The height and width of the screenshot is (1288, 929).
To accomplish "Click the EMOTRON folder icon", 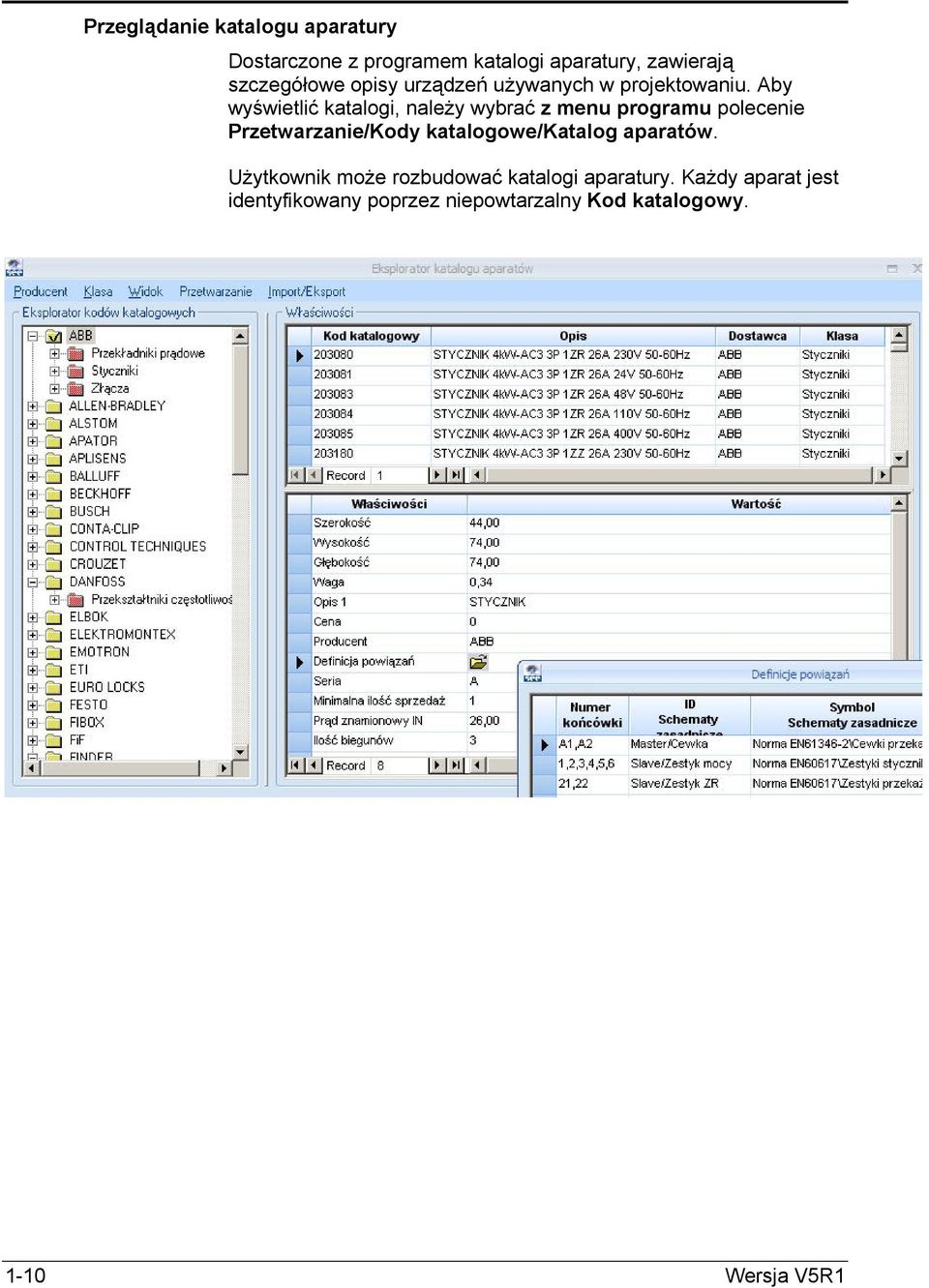I will tap(54, 652).
